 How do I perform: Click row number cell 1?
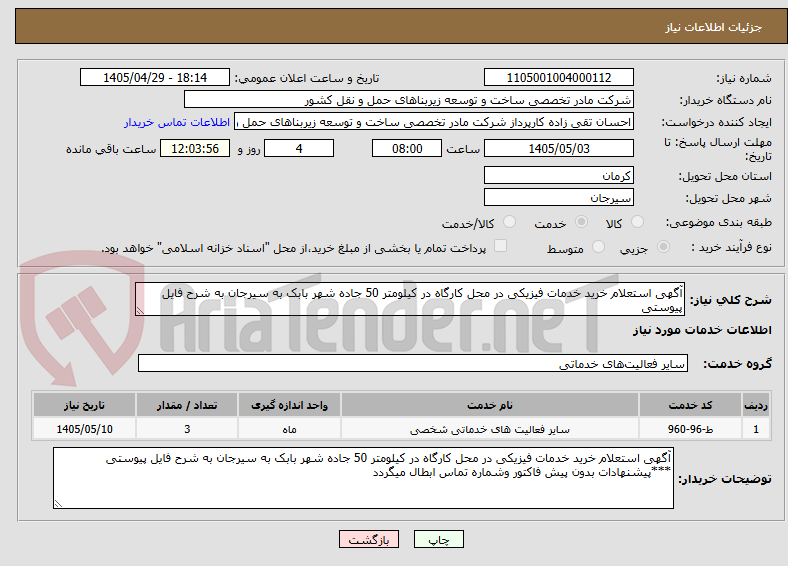tap(756, 429)
